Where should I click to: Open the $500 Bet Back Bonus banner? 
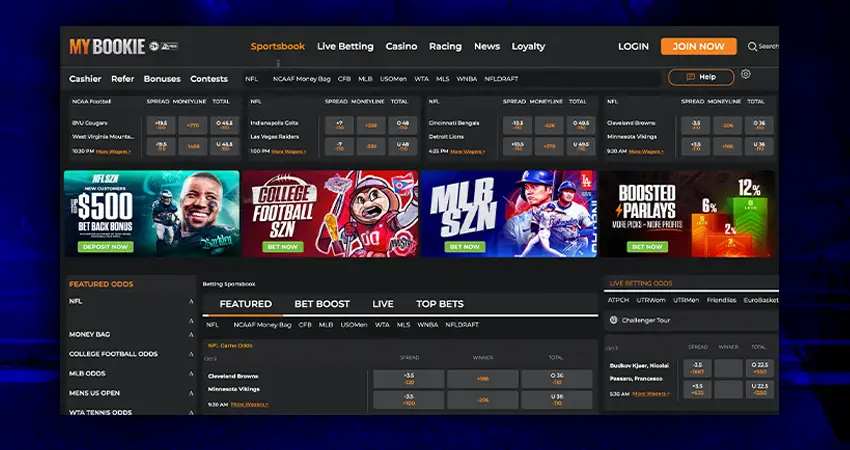(152, 214)
